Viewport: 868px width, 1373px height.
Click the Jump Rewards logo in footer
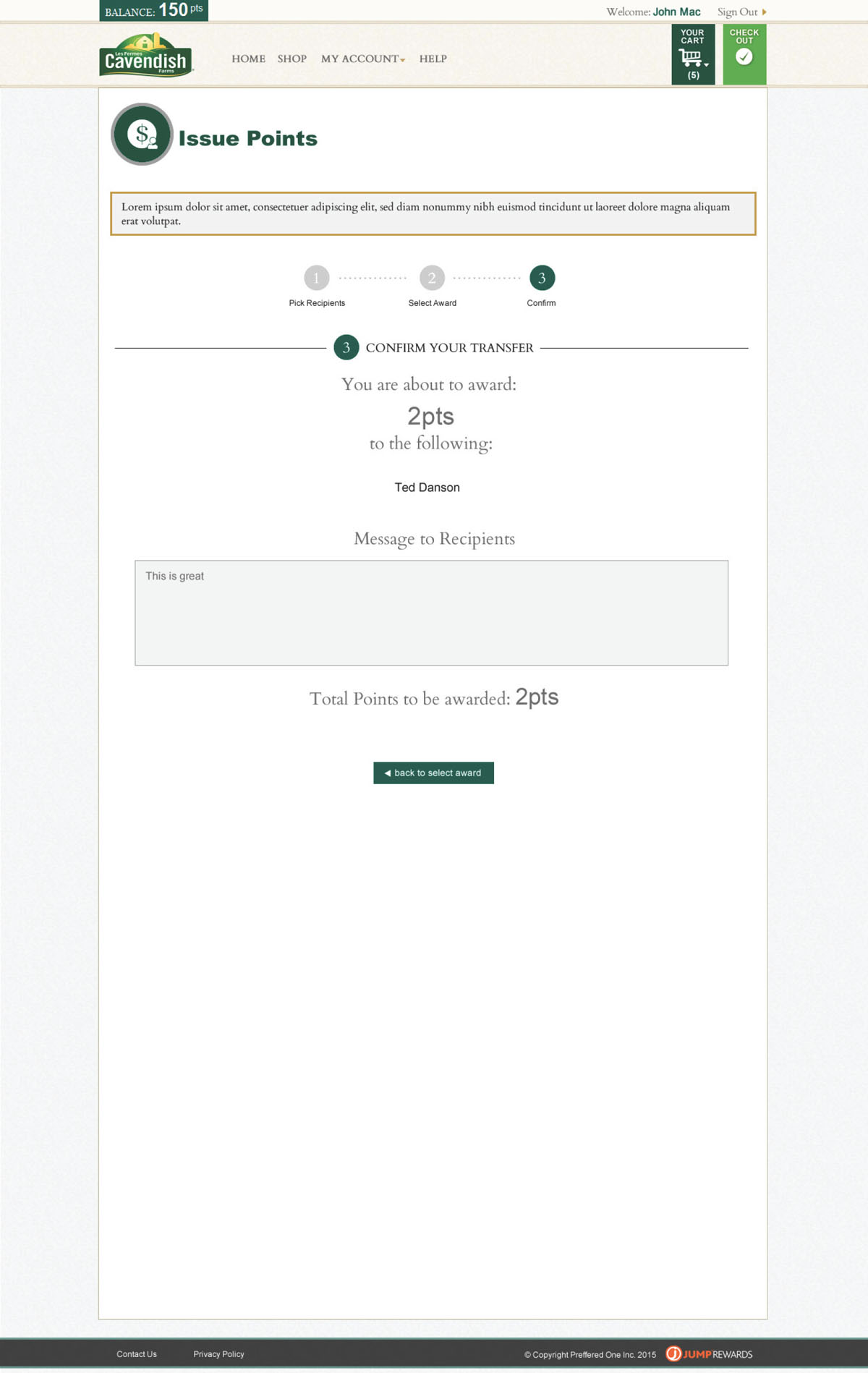pyautogui.click(x=709, y=1353)
